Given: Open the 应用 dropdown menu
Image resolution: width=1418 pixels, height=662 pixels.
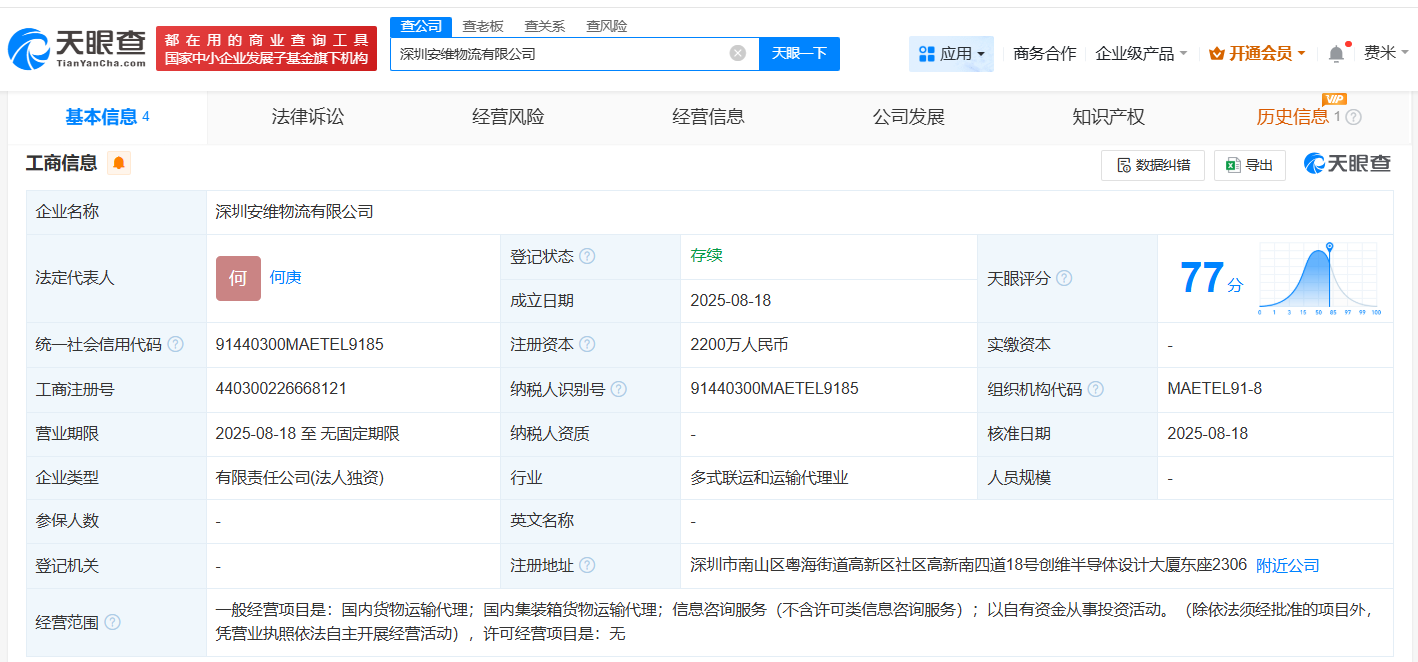Looking at the screenshot, I should [952, 52].
